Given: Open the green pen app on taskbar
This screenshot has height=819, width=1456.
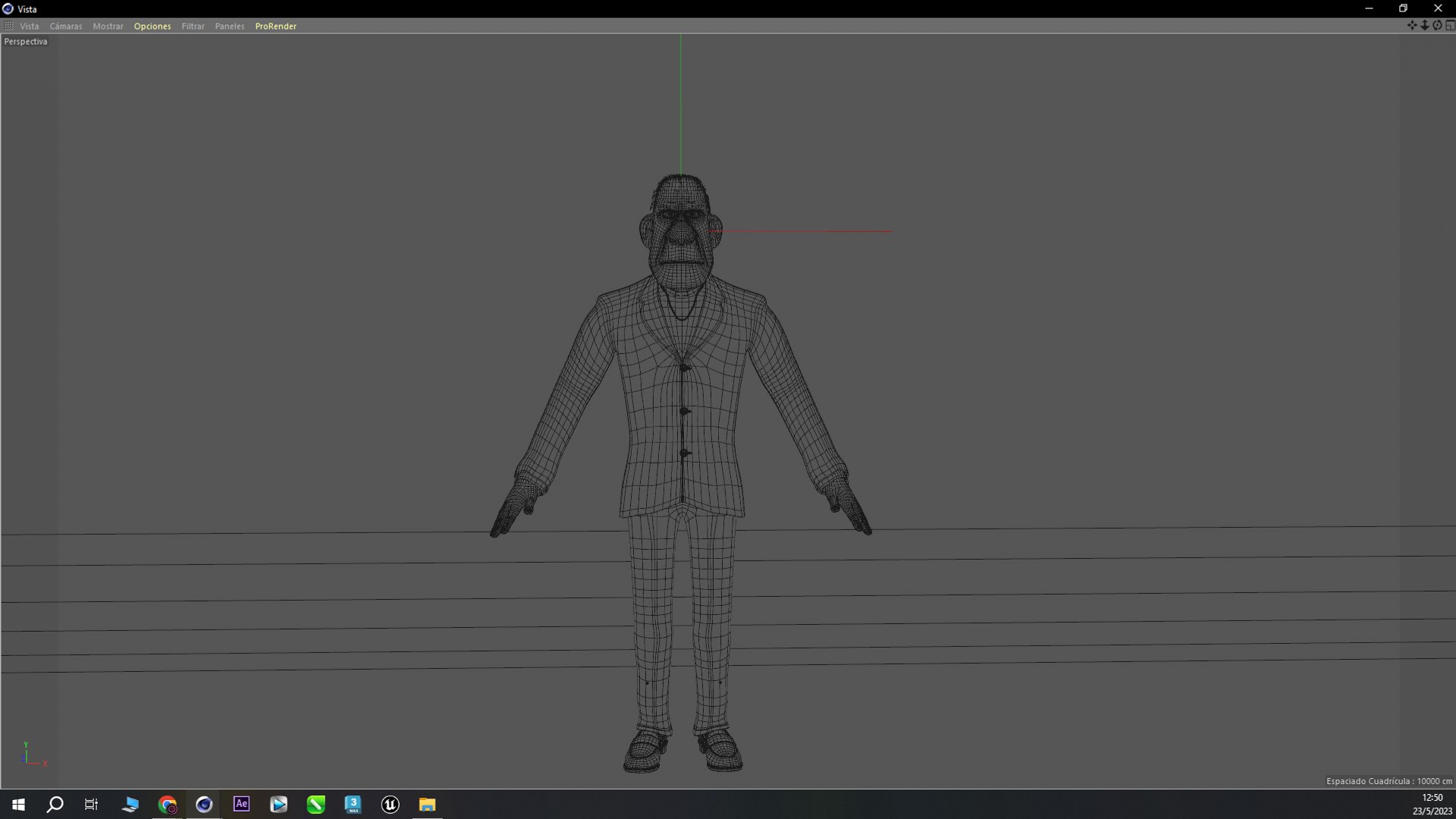Looking at the screenshot, I should click(x=315, y=805).
